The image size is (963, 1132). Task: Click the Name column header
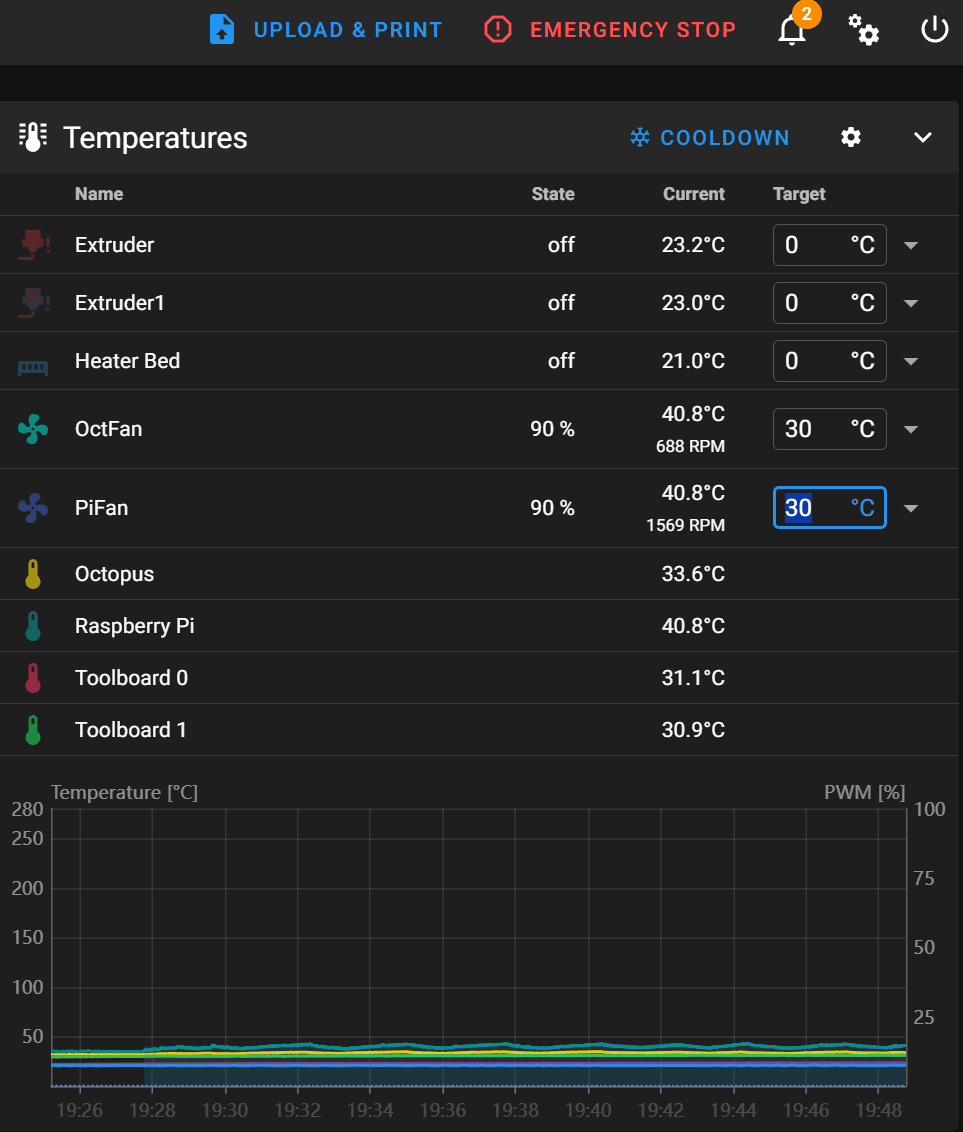tap(99, 194)
